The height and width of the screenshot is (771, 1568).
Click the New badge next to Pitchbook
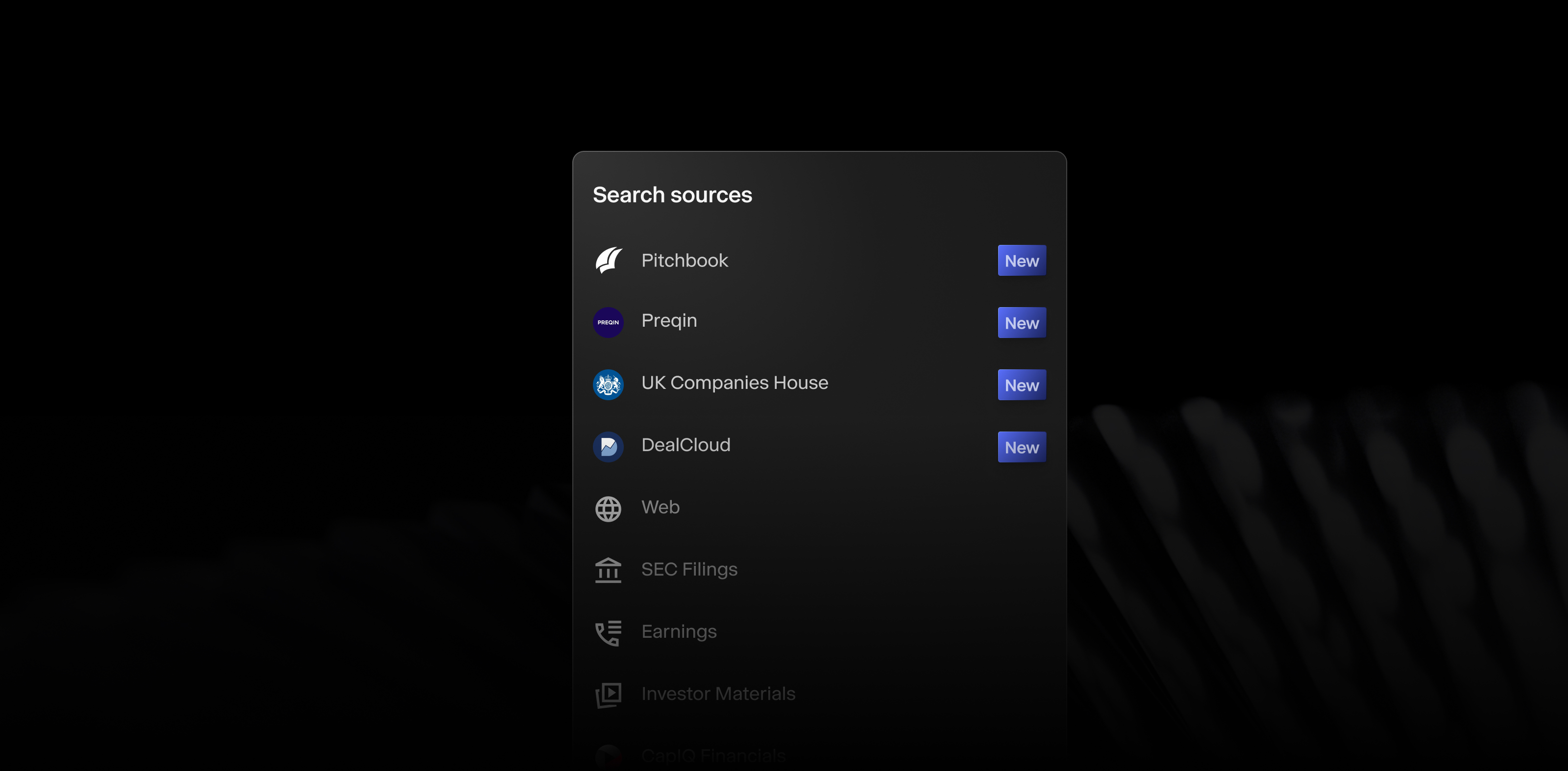pos(1021,261)
